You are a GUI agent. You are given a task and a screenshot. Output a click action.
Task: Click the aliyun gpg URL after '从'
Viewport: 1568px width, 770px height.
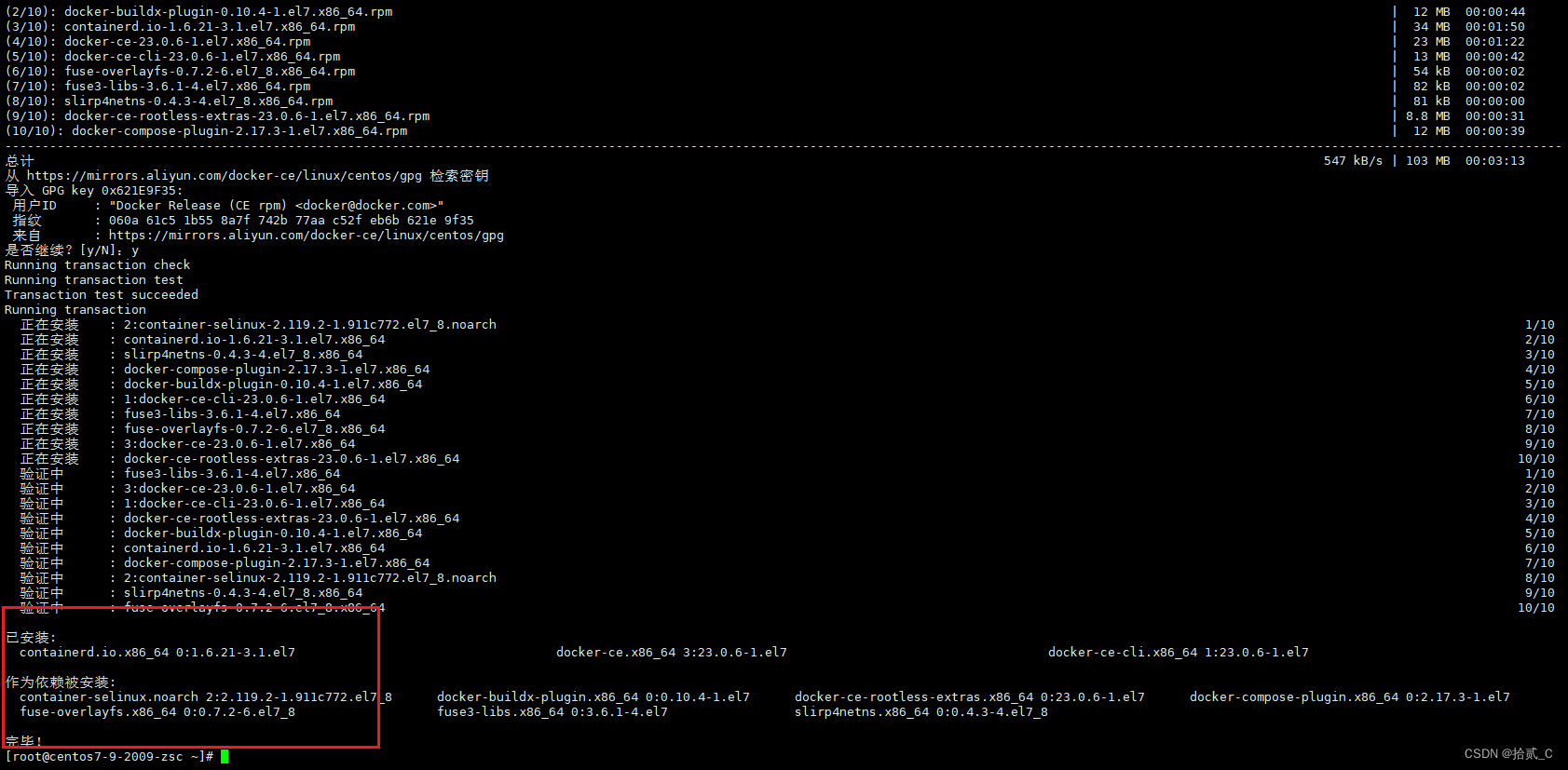click(225, 175)
